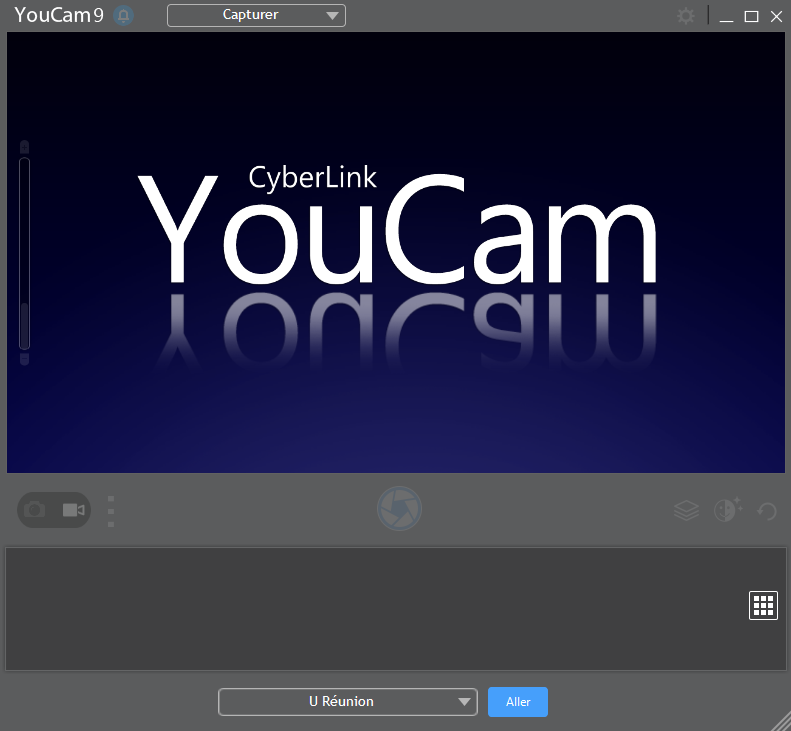
Task: Click the undo reset arrow icon
Action: point(767,511)
